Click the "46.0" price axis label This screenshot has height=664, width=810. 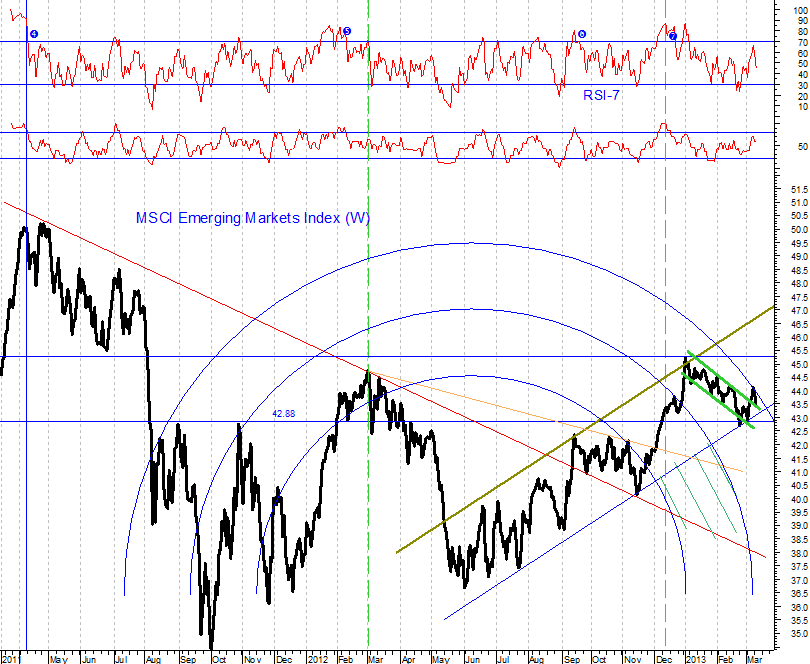[799, 337]
